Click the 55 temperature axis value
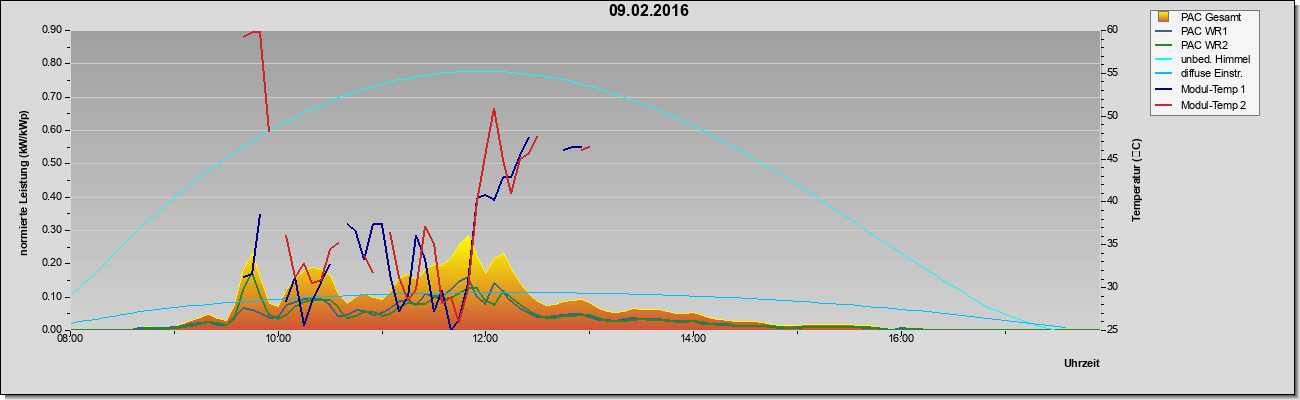This screenshot has width=1300, height=400. [1112, 72]
